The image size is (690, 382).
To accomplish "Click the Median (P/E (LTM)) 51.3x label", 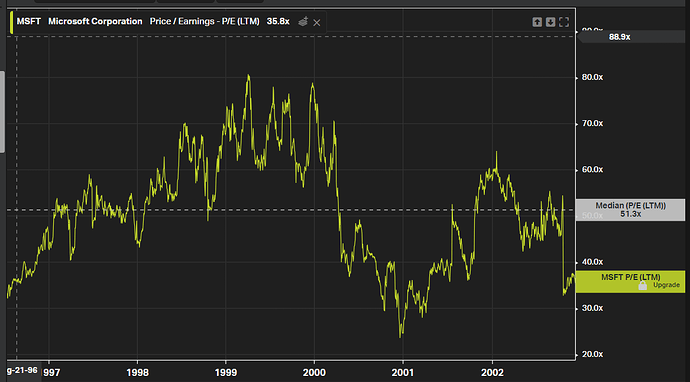I will [x=630, y=210].
